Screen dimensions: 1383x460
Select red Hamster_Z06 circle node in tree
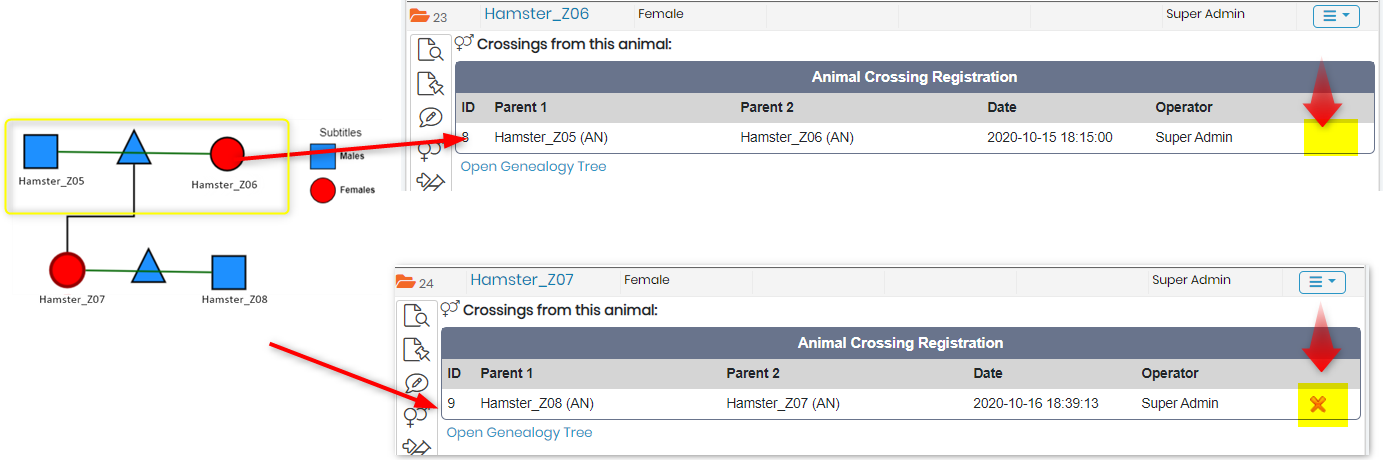point(227,154)
